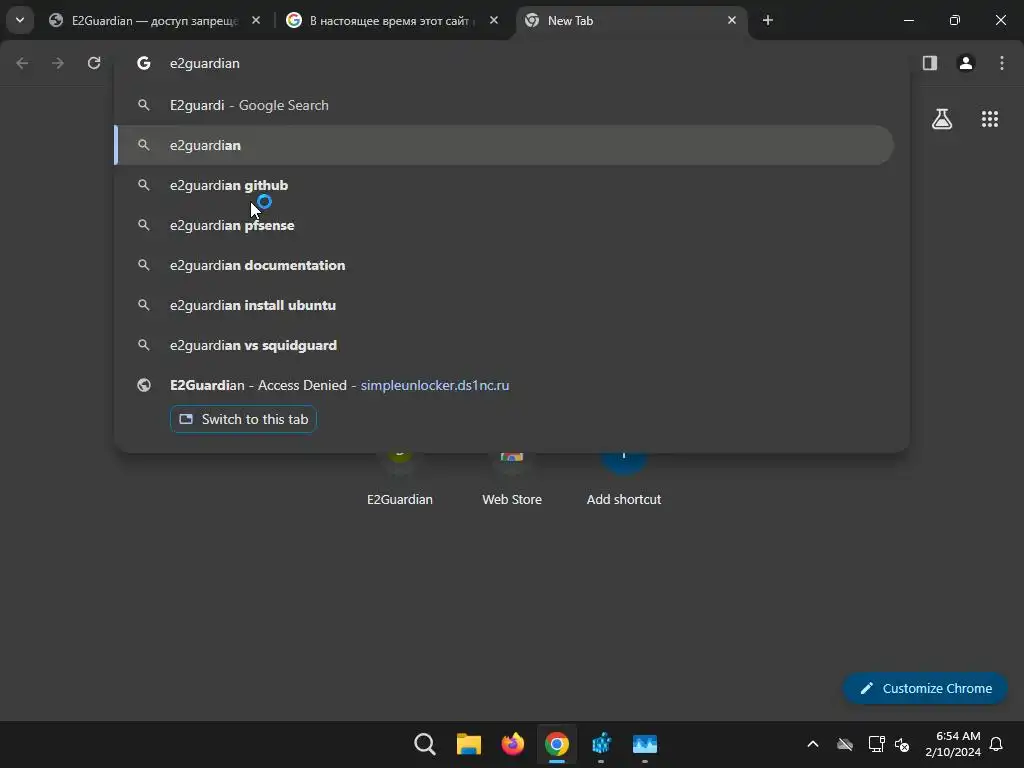Open the Web Store shortcut

click(x=512, y=480)
